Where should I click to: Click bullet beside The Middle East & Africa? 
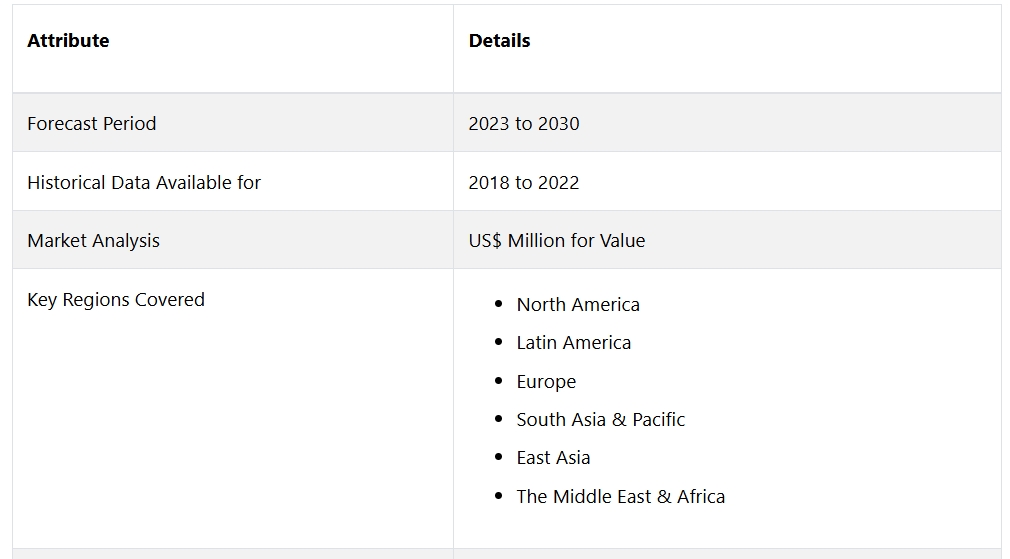pos(499,496)
